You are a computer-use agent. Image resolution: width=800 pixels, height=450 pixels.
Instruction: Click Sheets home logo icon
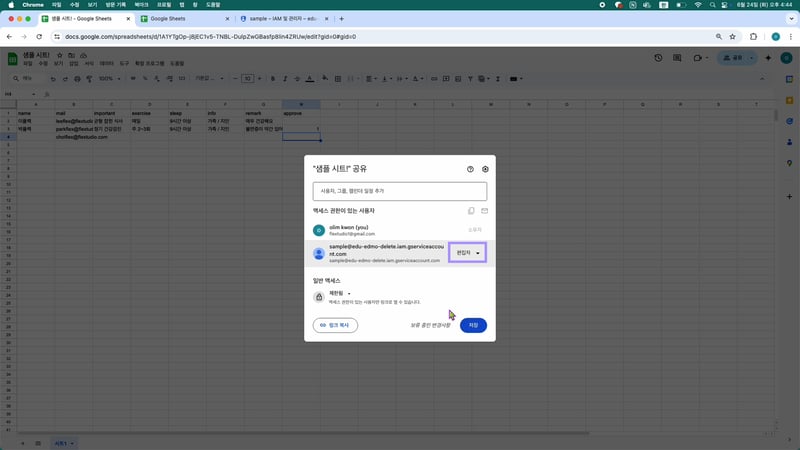(12, 59)
